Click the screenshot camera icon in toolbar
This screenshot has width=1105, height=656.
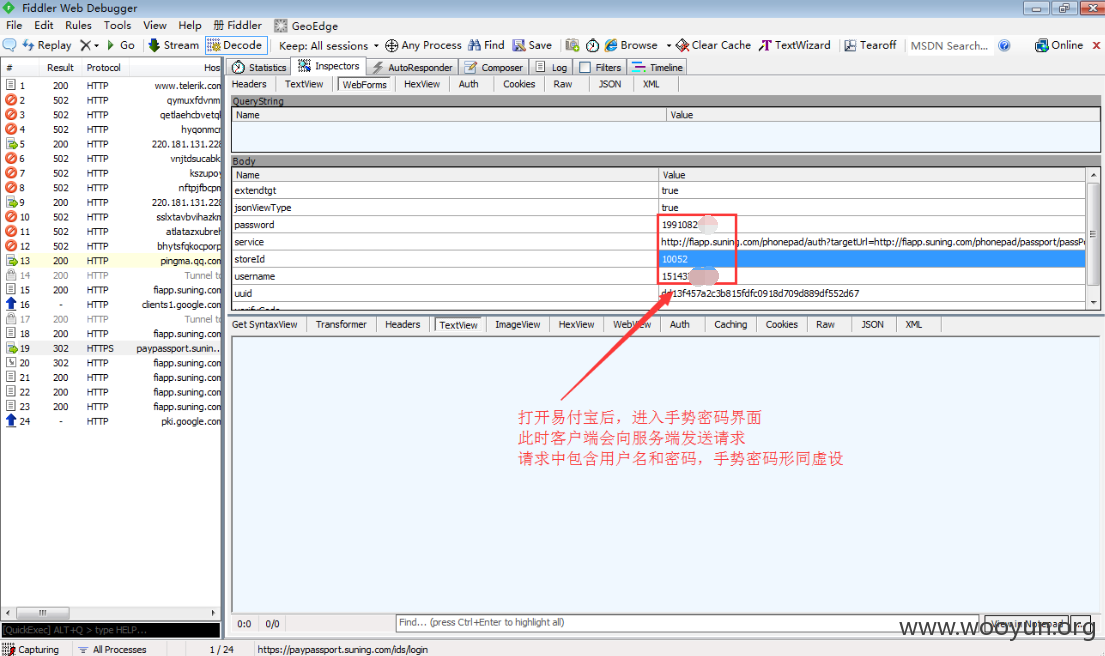(572, 45)
